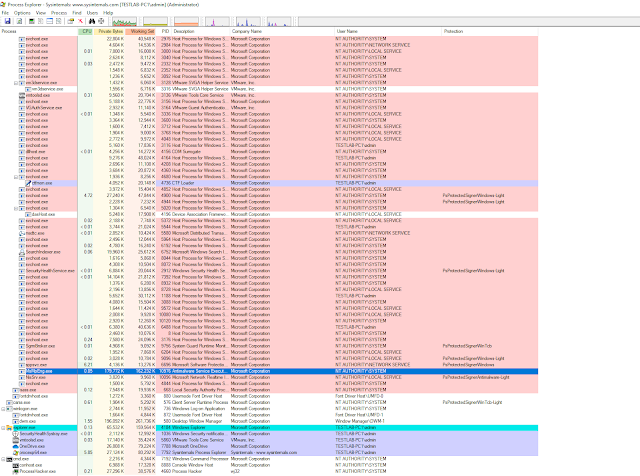Collapse the cmd.exe tree node
Screen dimensions: 640x476
click(3, 459)
